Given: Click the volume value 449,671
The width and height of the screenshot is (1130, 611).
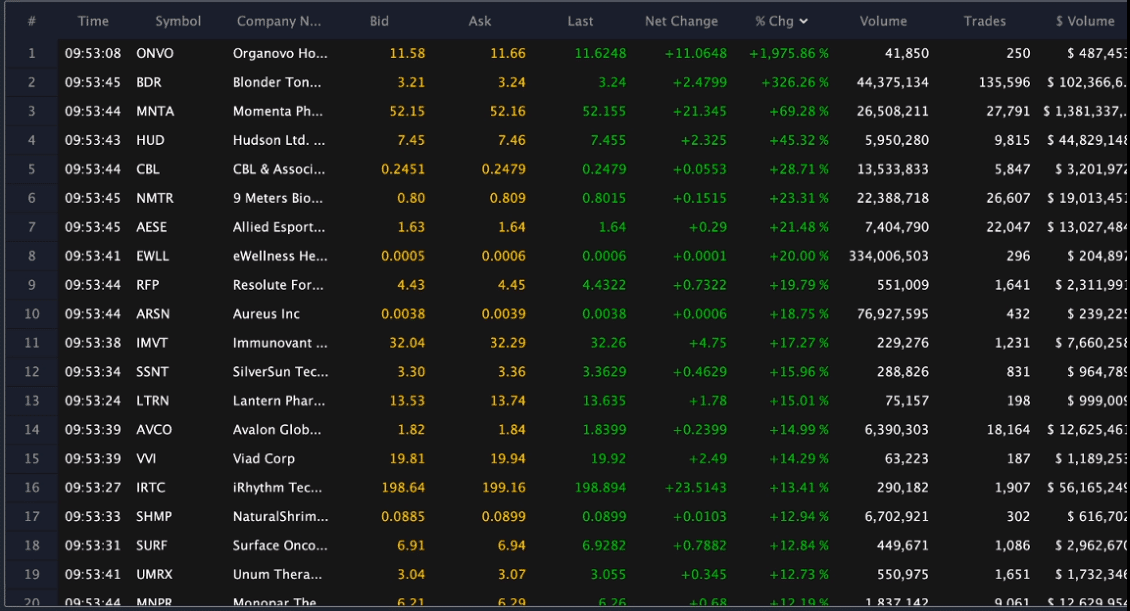Looking at the screenshot, I should pos(902,545).
